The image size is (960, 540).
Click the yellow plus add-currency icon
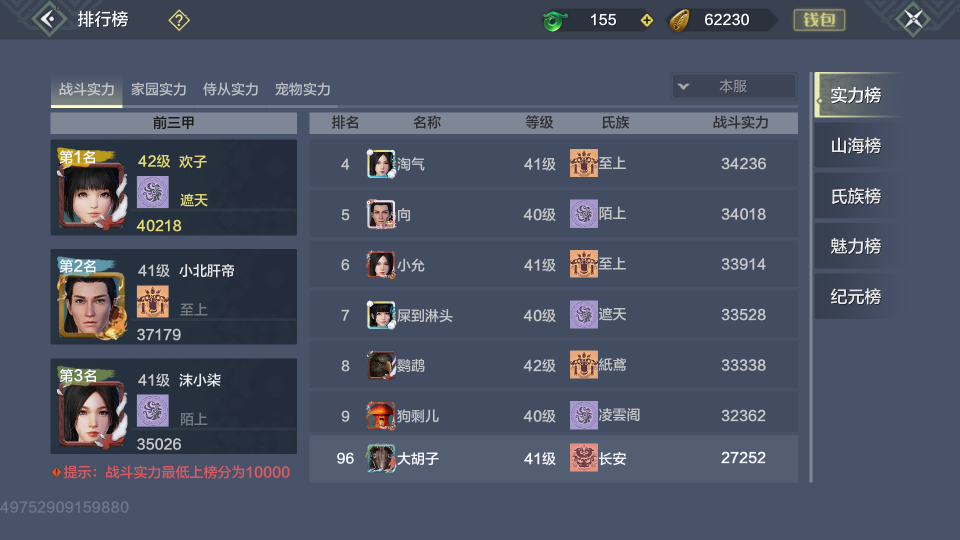647,21
